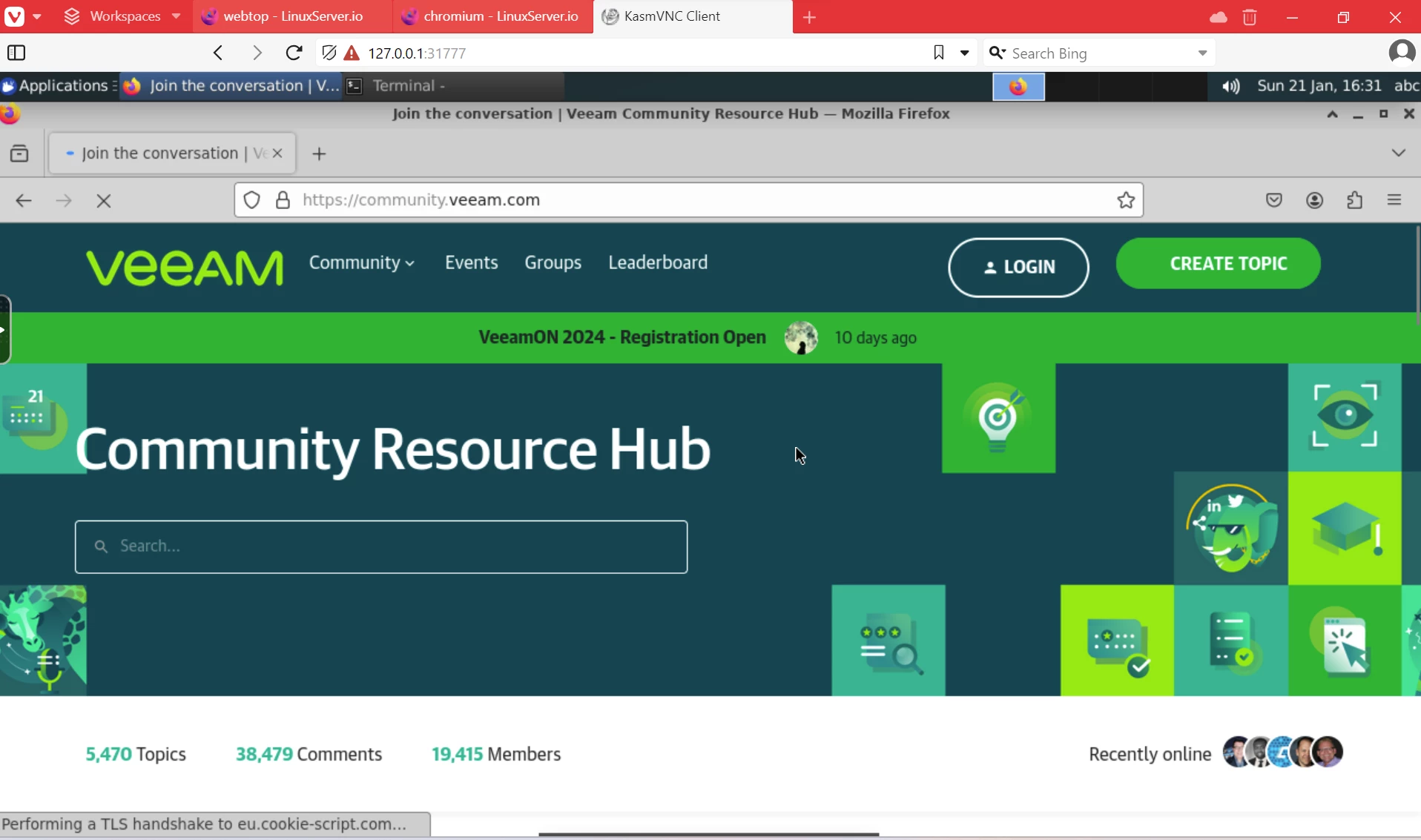Click the Firefox tracking protection shield

252,200
